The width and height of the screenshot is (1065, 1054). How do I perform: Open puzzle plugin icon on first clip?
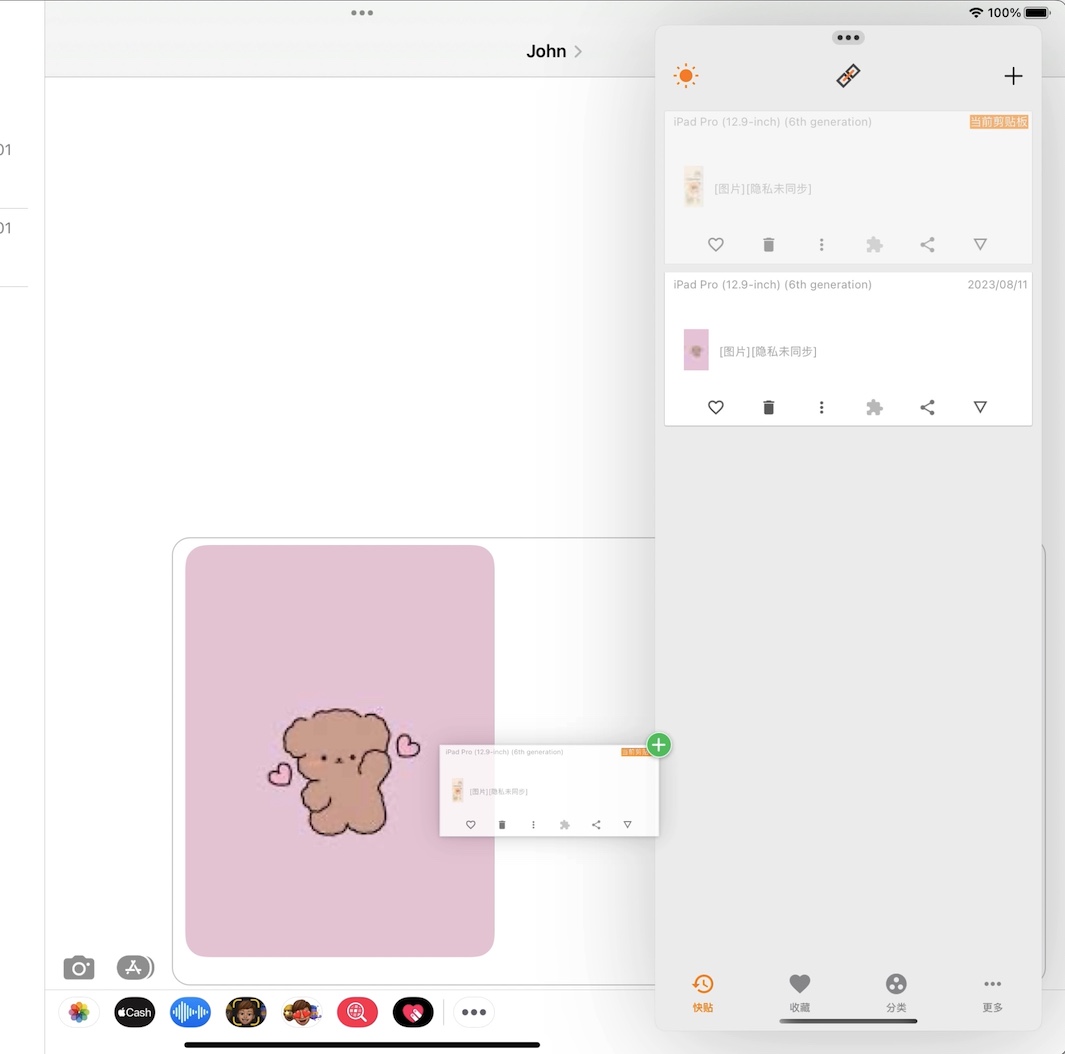874,245
